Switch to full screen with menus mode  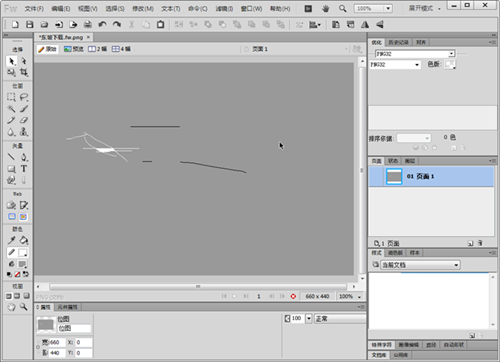(17, 296)
